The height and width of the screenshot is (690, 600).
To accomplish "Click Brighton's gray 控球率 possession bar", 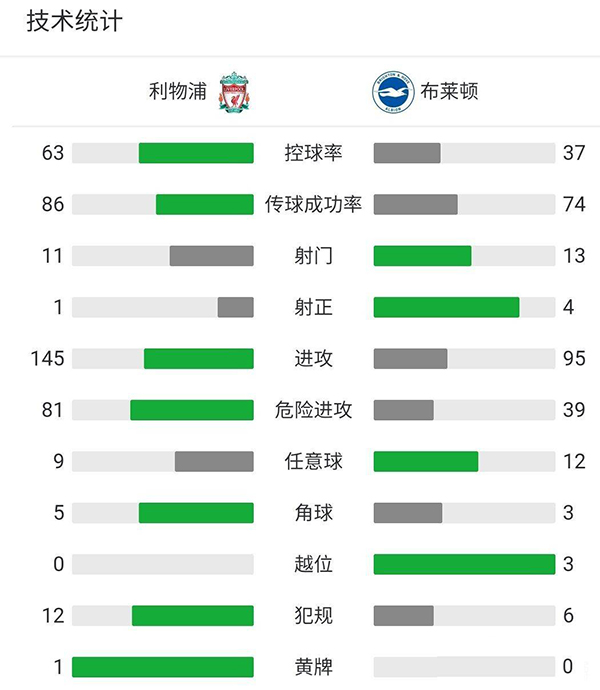I will pyautogui.click(x=407, y=153).
